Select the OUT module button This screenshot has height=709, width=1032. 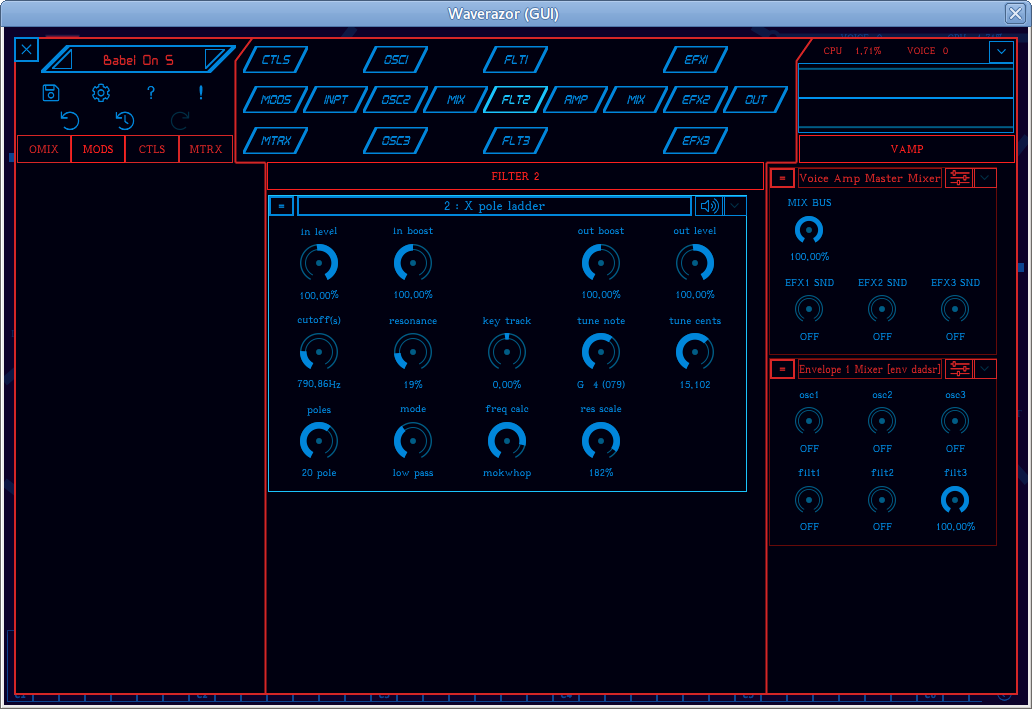756,100
